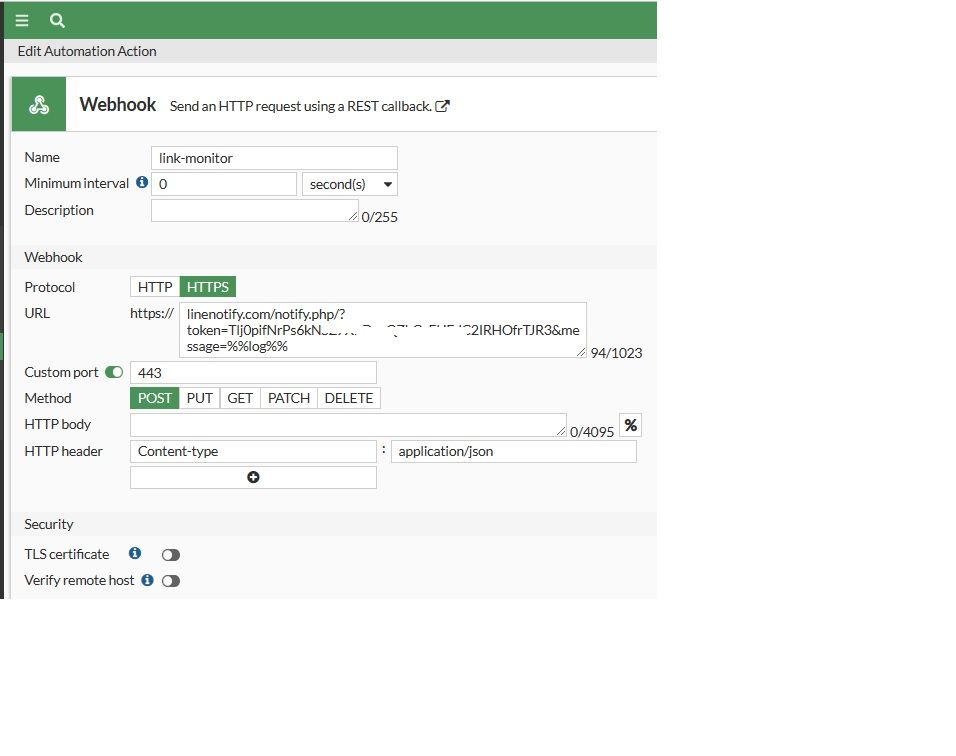Choose the DELETE method
Screen dimensions: 956x756
(x=349, y=398)
